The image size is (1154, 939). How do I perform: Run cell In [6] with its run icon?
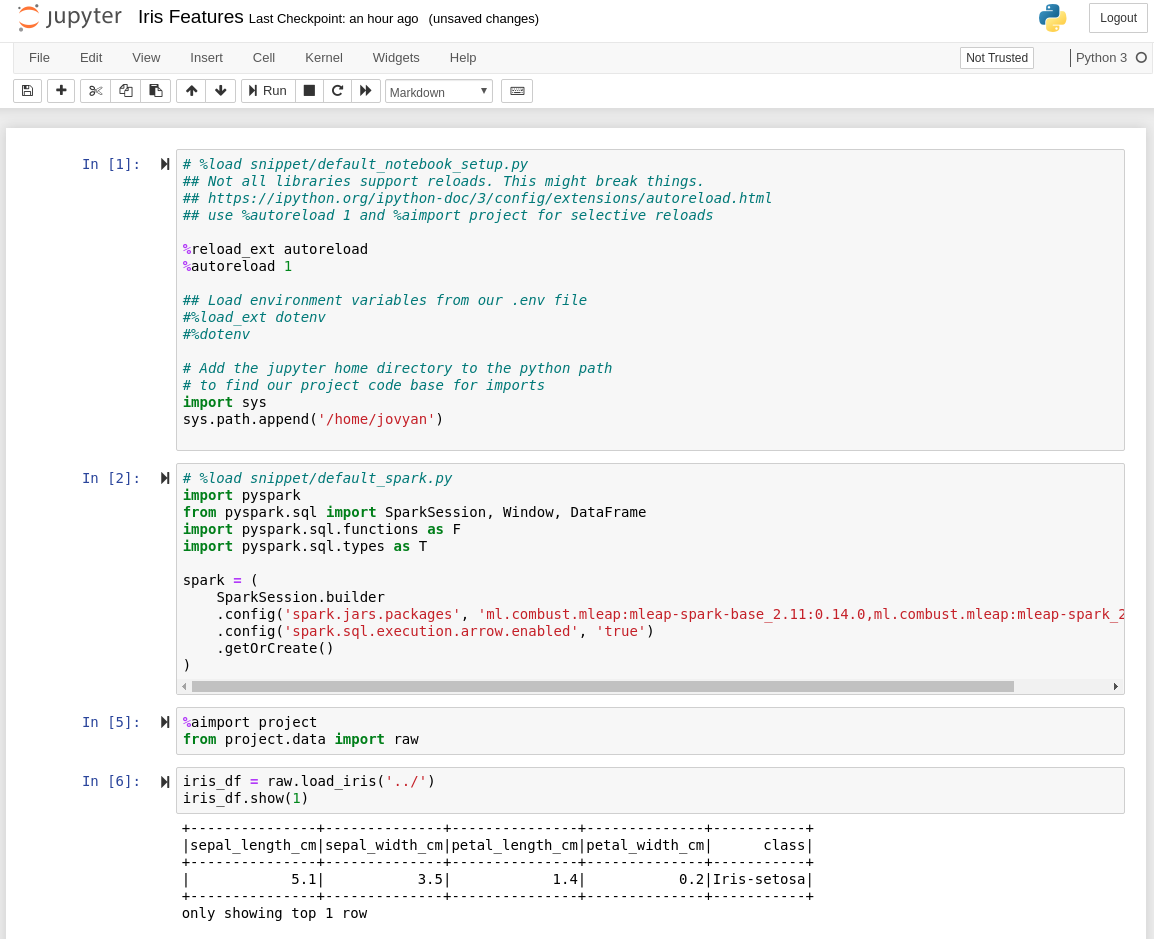tap(165, 782)
